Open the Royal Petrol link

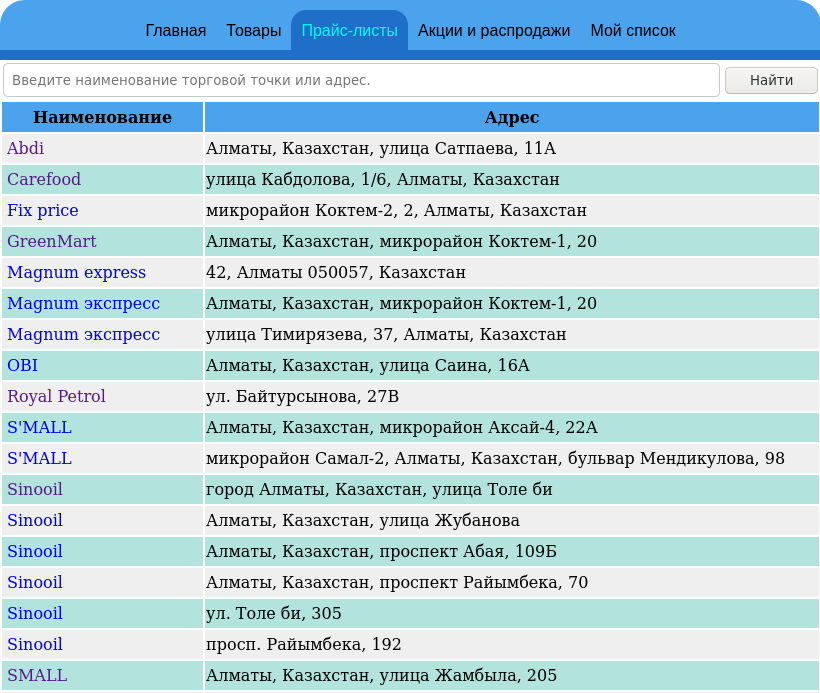click(x=56, y=397)
